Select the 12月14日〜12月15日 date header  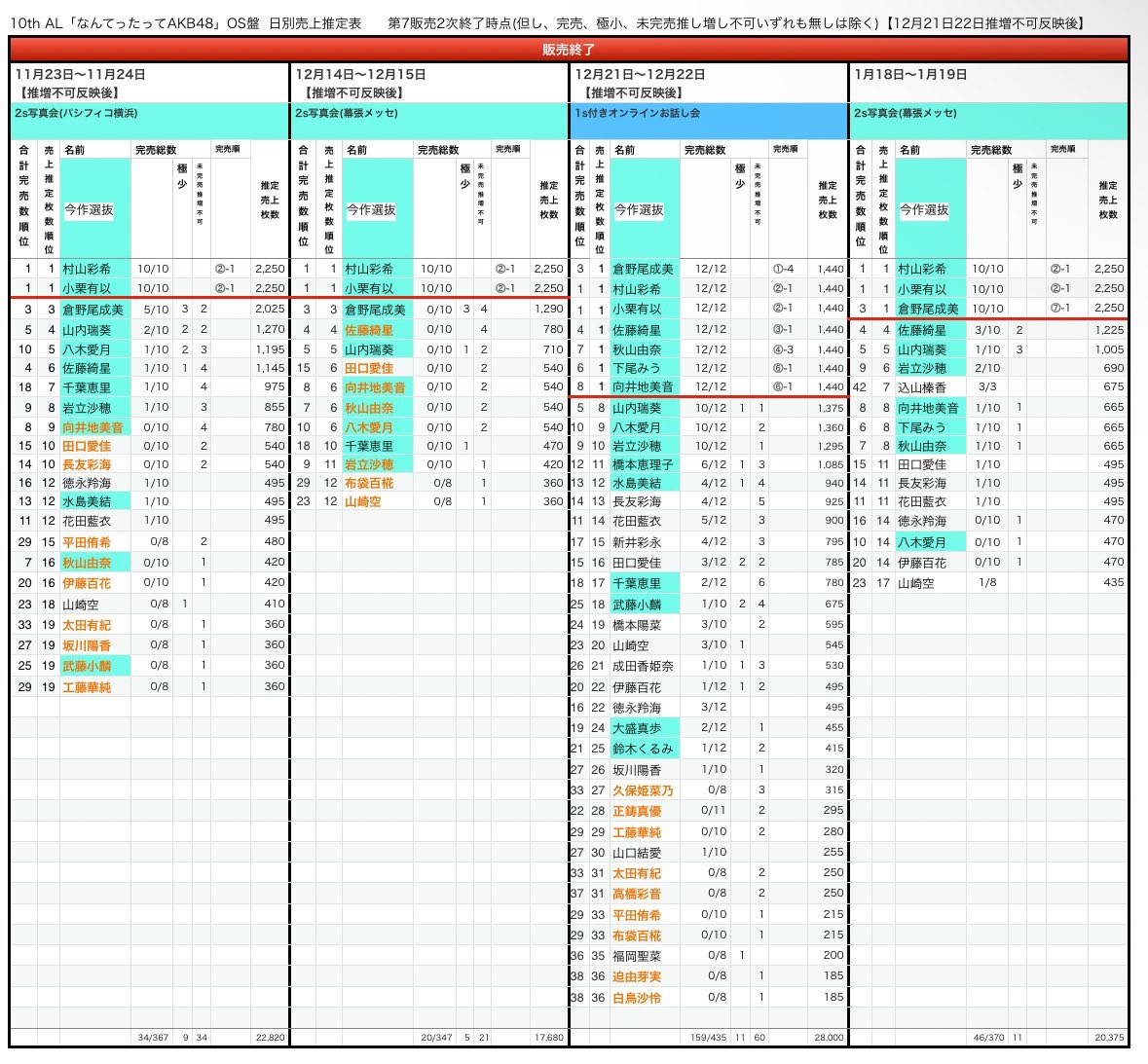coord(360,75)
